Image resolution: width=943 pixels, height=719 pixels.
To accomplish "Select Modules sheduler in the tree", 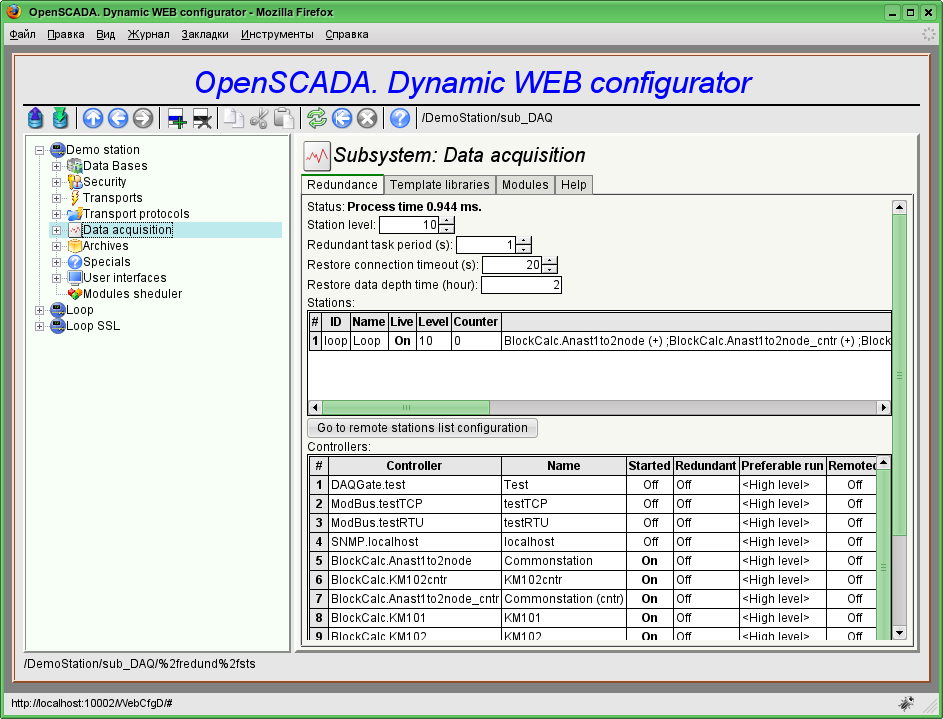I will pyautogui.click(x=132, y=294).
